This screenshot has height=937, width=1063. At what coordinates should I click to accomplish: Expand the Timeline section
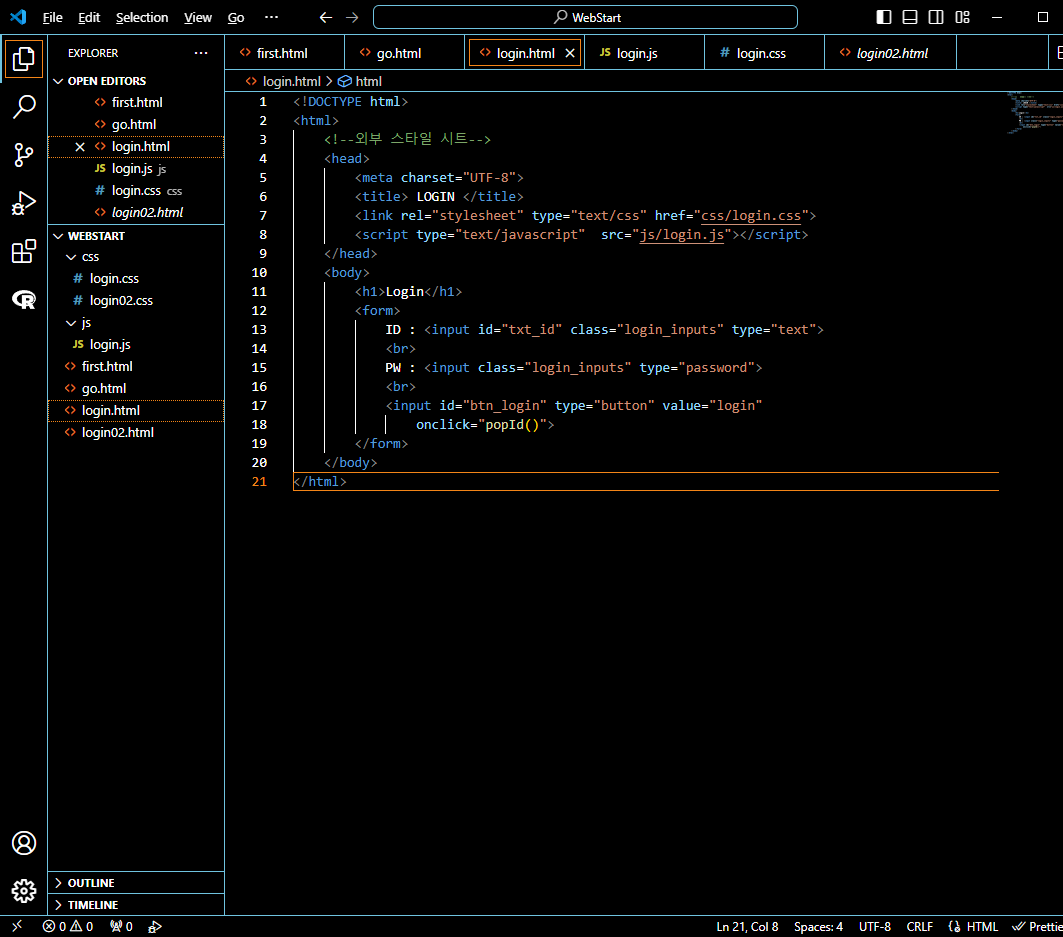click(136, 905)
